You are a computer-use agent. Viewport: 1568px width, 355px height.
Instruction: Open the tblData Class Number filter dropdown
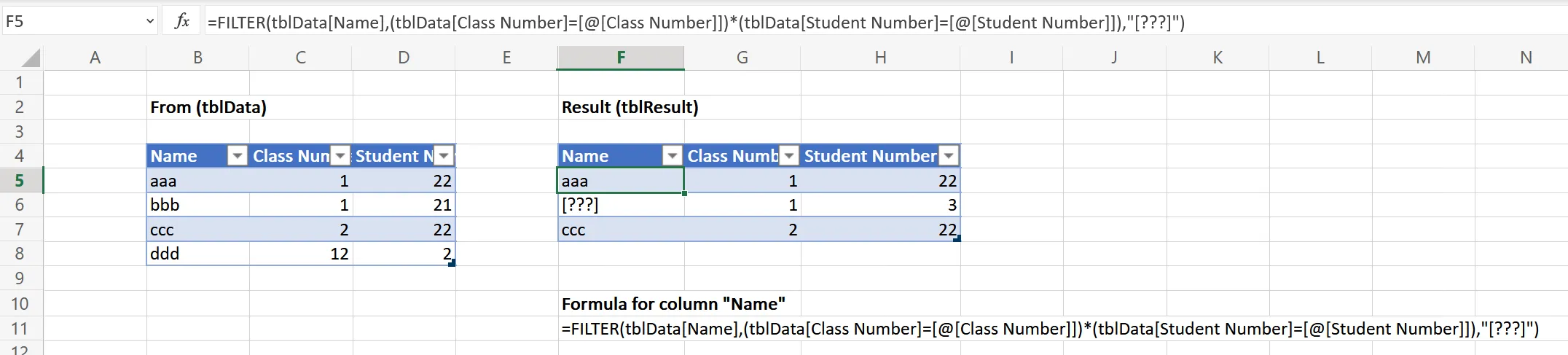coord(340,156)
